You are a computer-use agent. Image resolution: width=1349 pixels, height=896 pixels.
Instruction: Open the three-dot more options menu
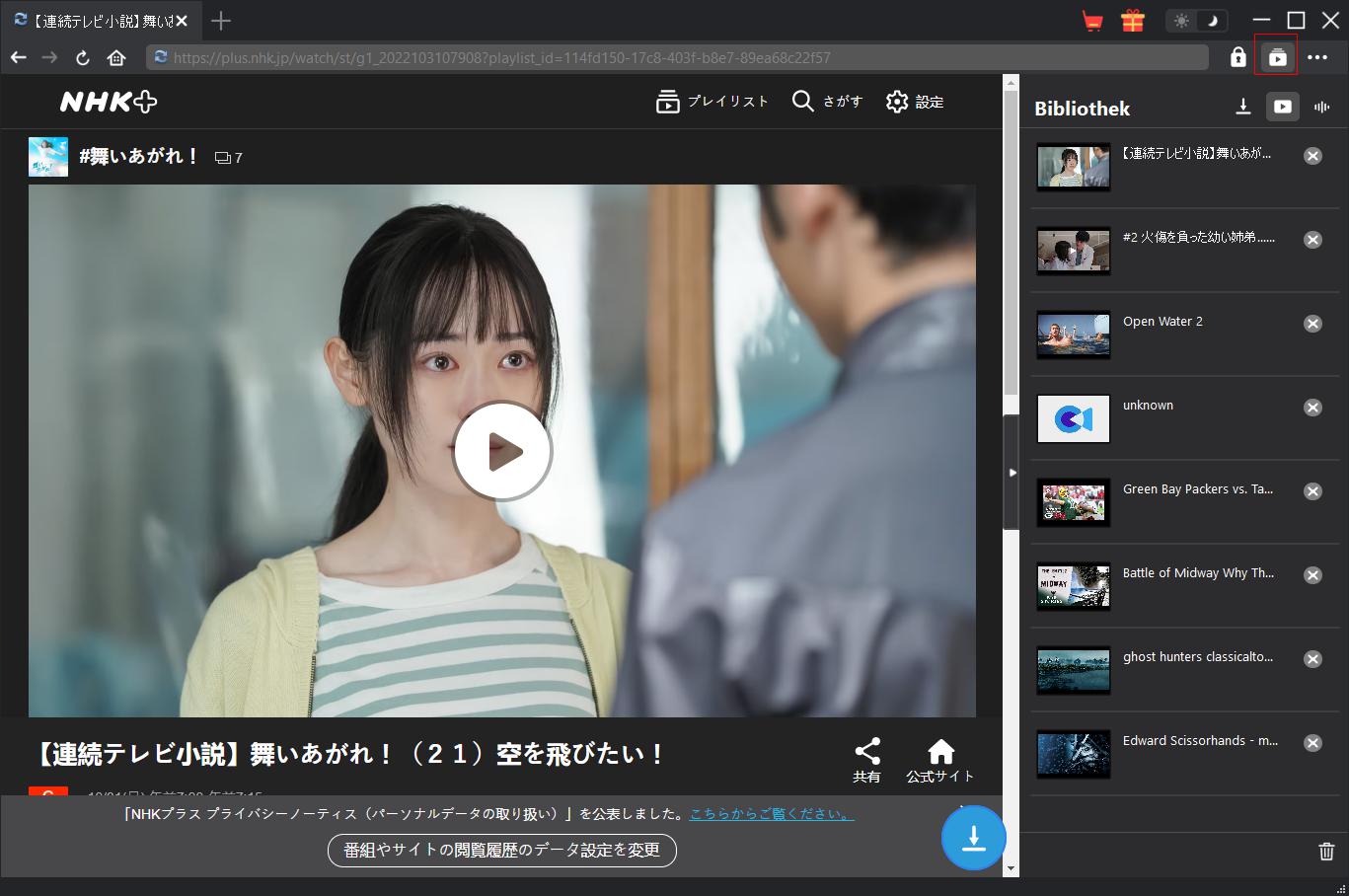coord(1317,58)
